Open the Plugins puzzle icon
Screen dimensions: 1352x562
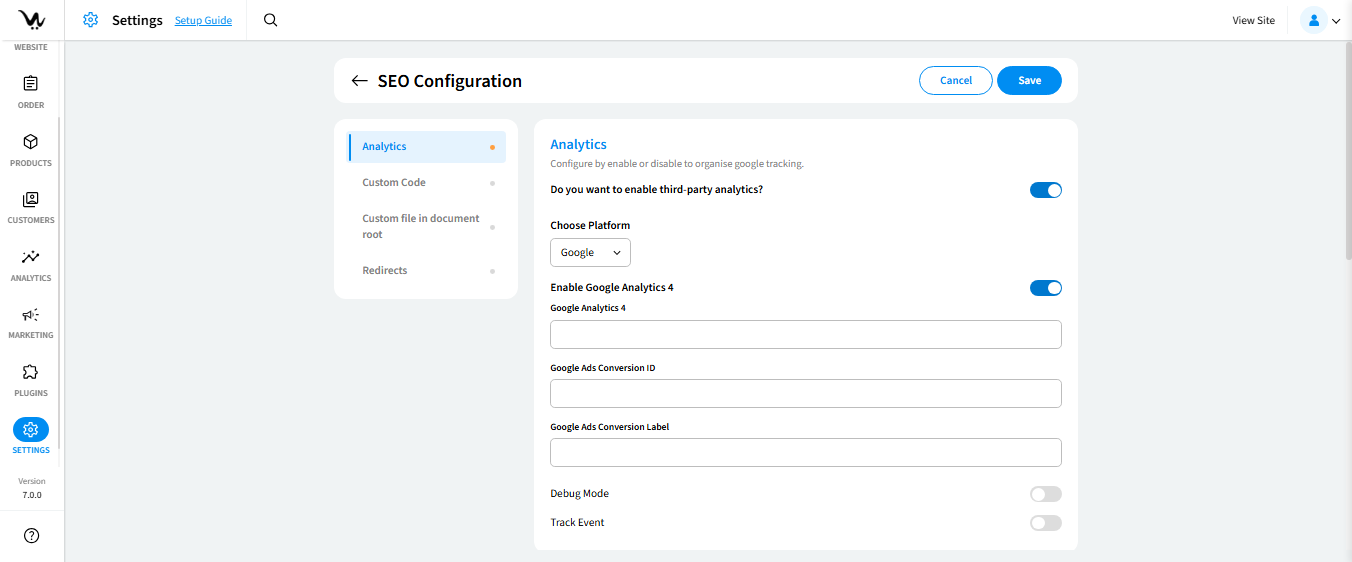pyautogui.click(x=31, y=372)
